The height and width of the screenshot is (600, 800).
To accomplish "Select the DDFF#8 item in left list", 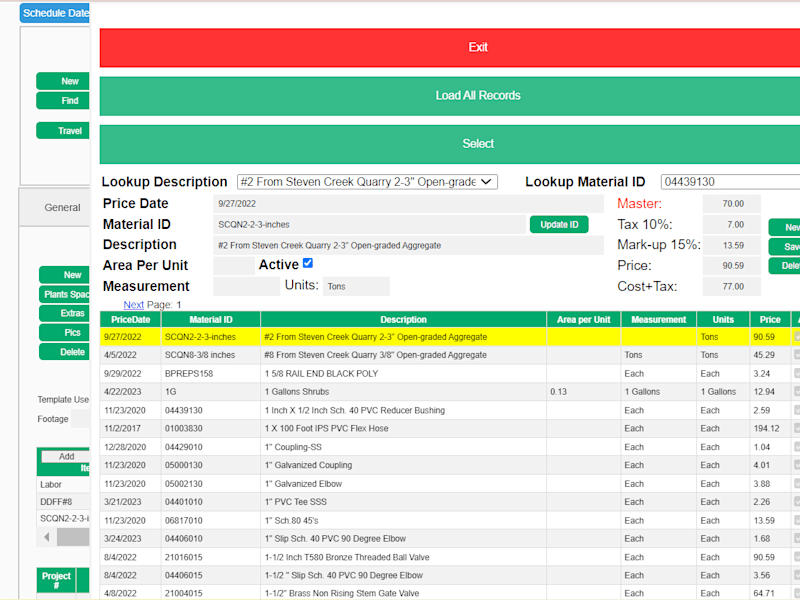I will point(63,502).
